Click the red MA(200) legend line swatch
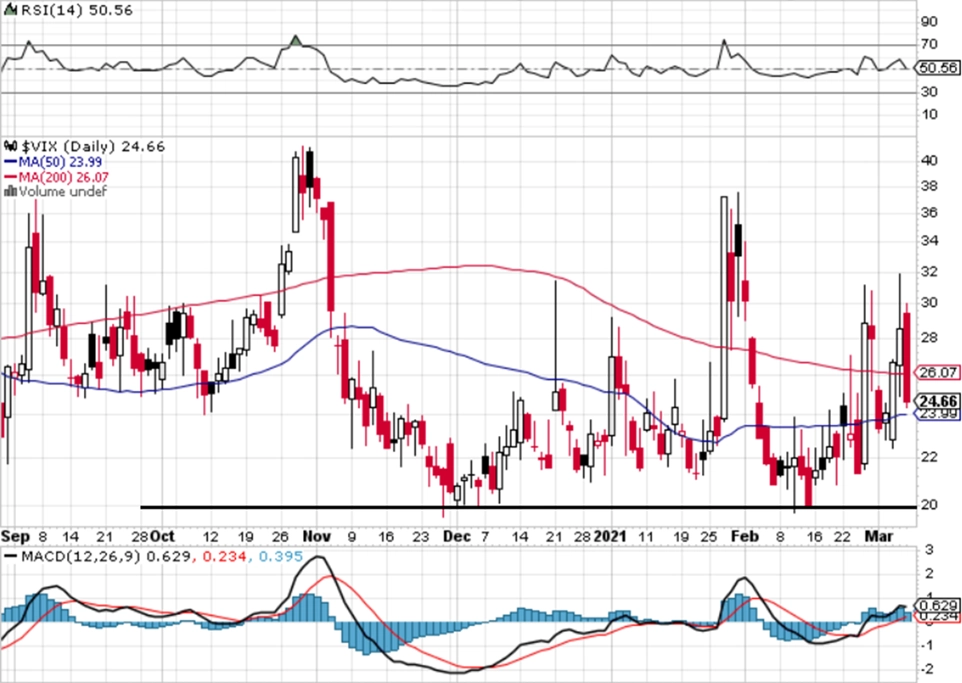 11,177
